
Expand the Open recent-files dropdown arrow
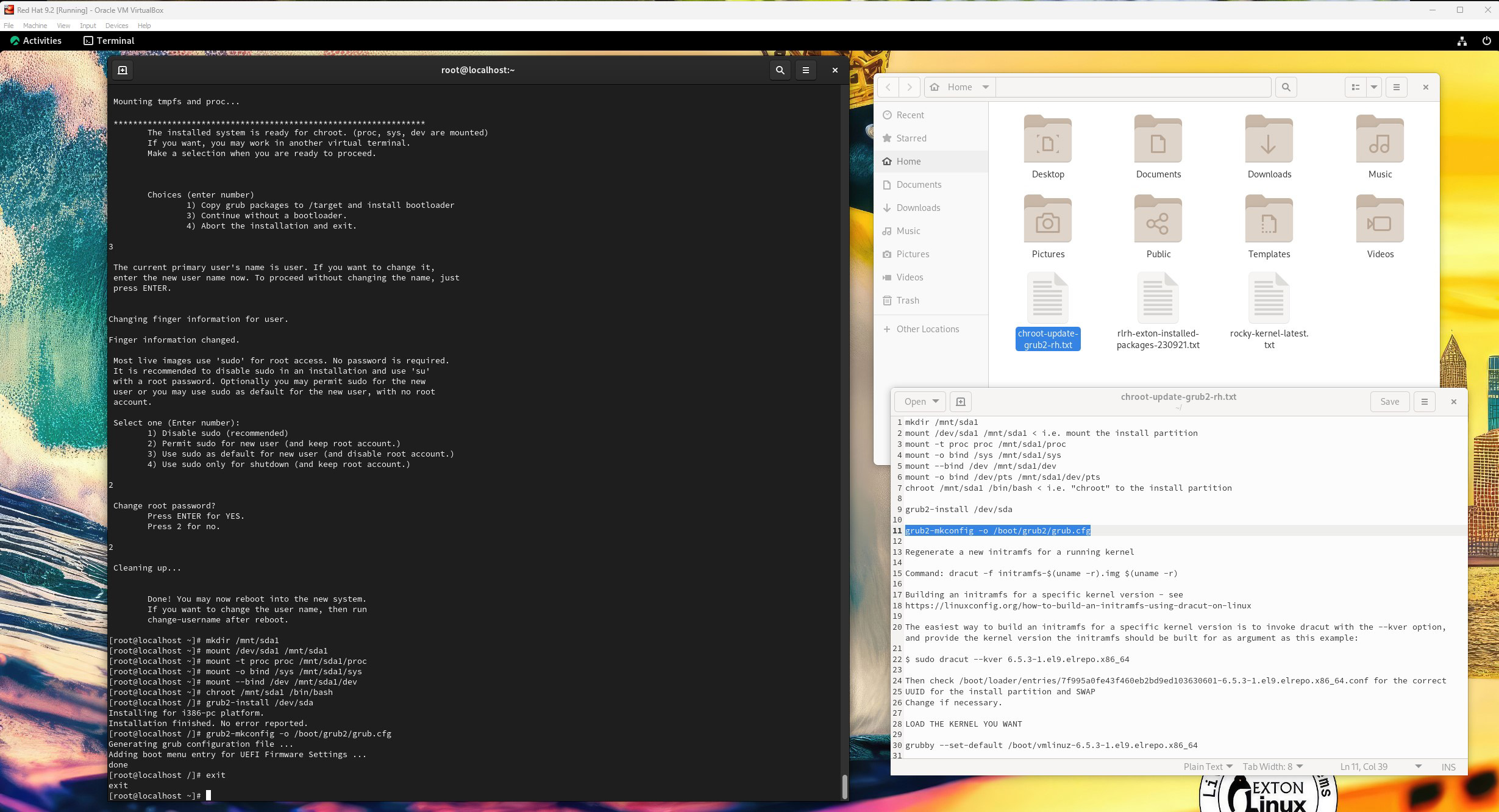936,402
